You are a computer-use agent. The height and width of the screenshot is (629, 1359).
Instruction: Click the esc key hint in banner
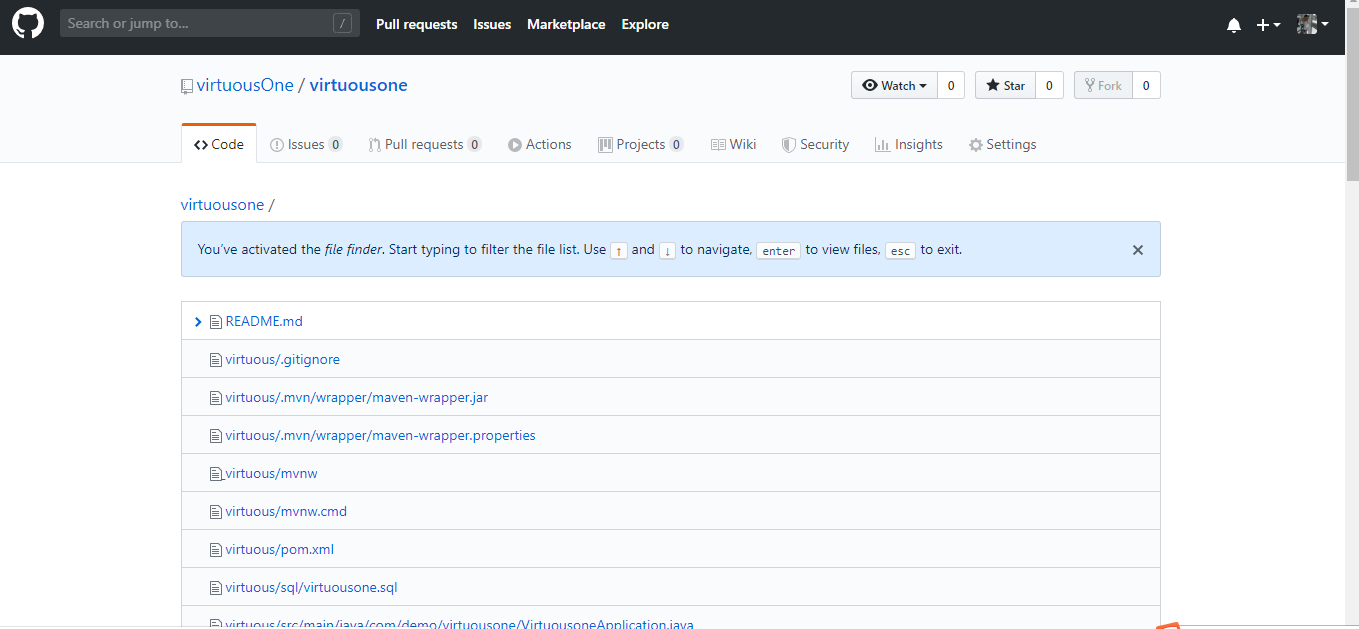click(900, 251)
